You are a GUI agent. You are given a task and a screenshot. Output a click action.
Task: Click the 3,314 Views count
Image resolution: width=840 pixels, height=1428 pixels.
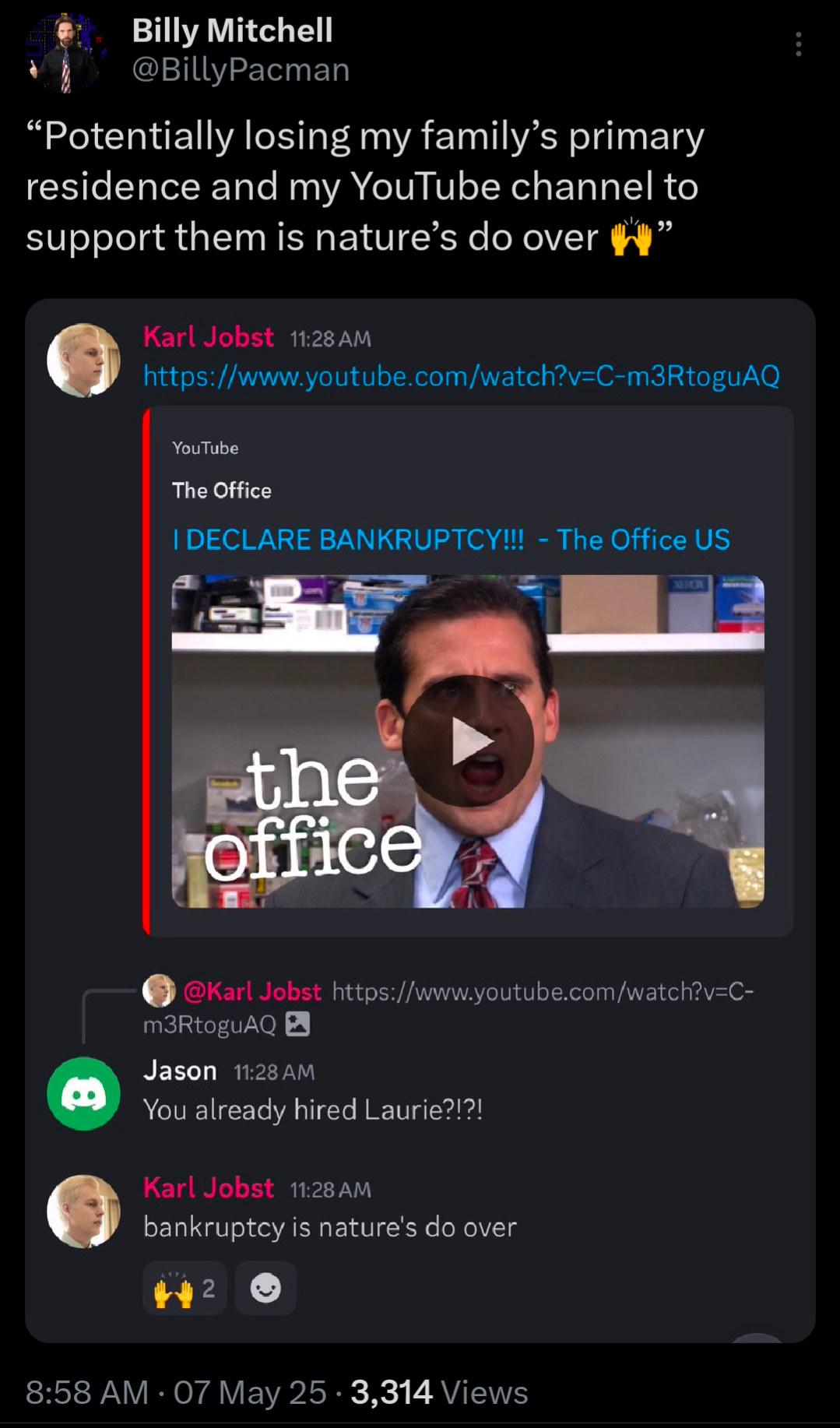tap(439, 1392)
